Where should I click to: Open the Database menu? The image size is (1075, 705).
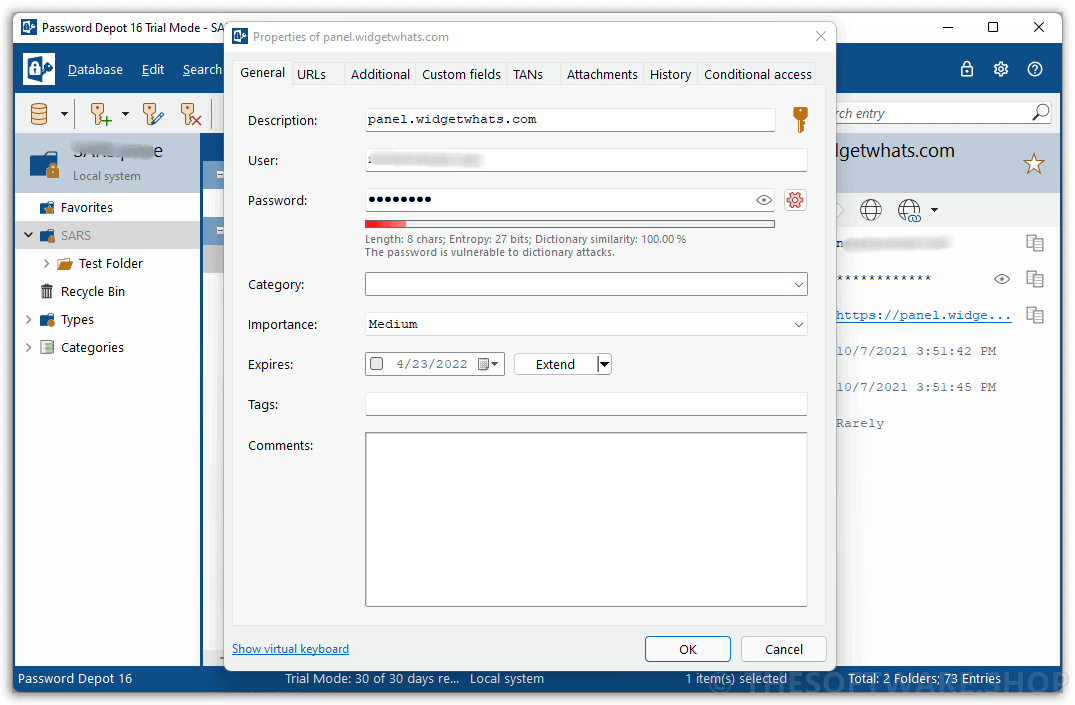pos(95,69)
